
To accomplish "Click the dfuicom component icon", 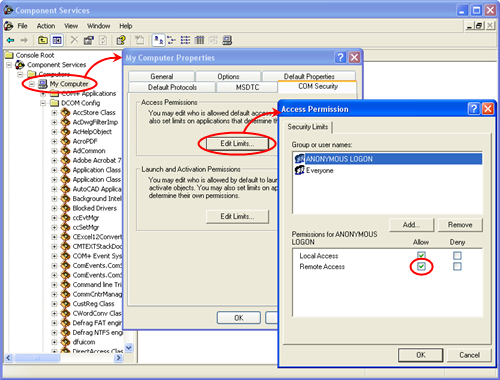I will coord(65,342).
